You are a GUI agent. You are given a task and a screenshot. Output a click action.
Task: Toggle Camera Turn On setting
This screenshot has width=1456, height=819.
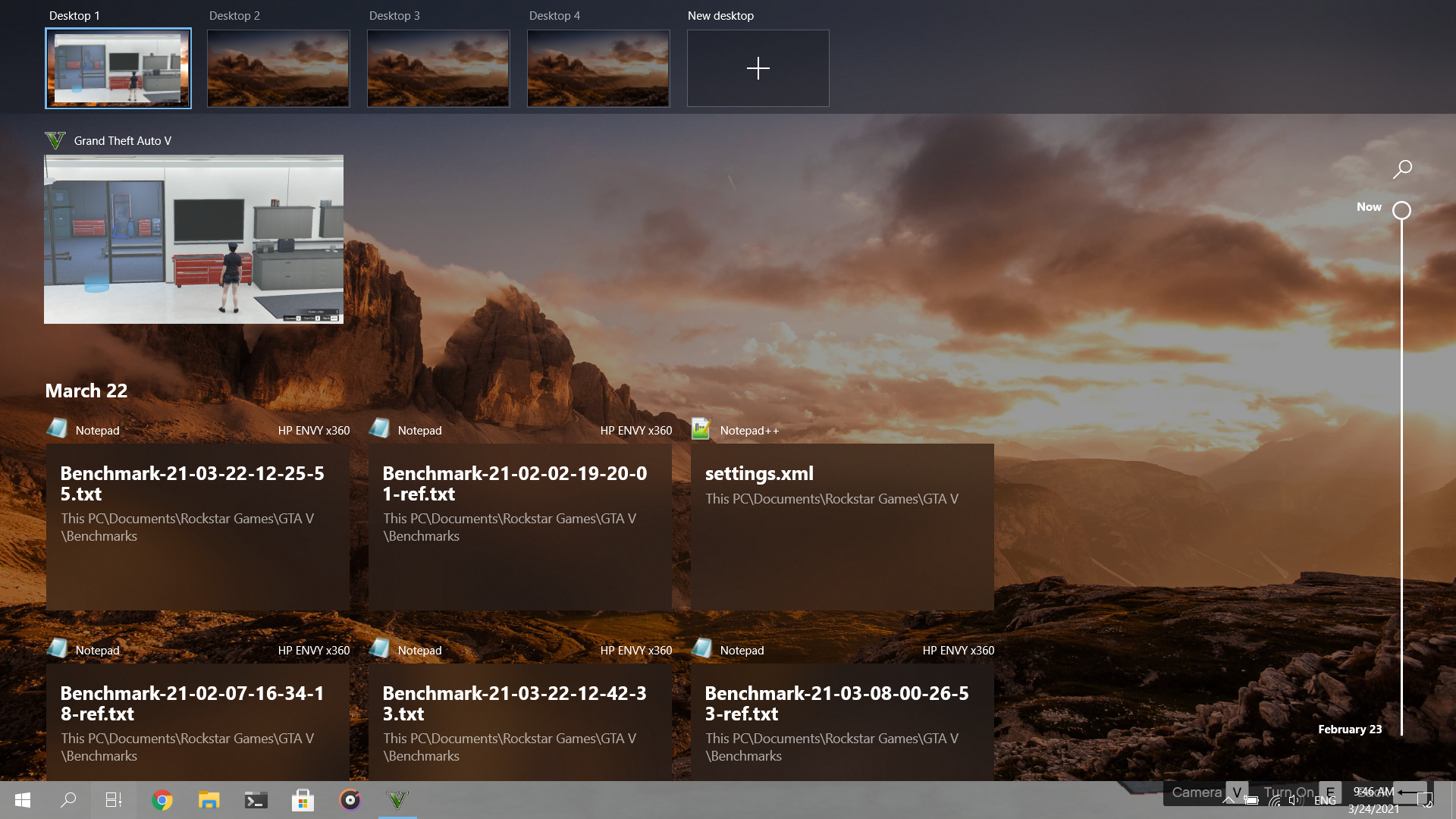tap(1330, 791)
